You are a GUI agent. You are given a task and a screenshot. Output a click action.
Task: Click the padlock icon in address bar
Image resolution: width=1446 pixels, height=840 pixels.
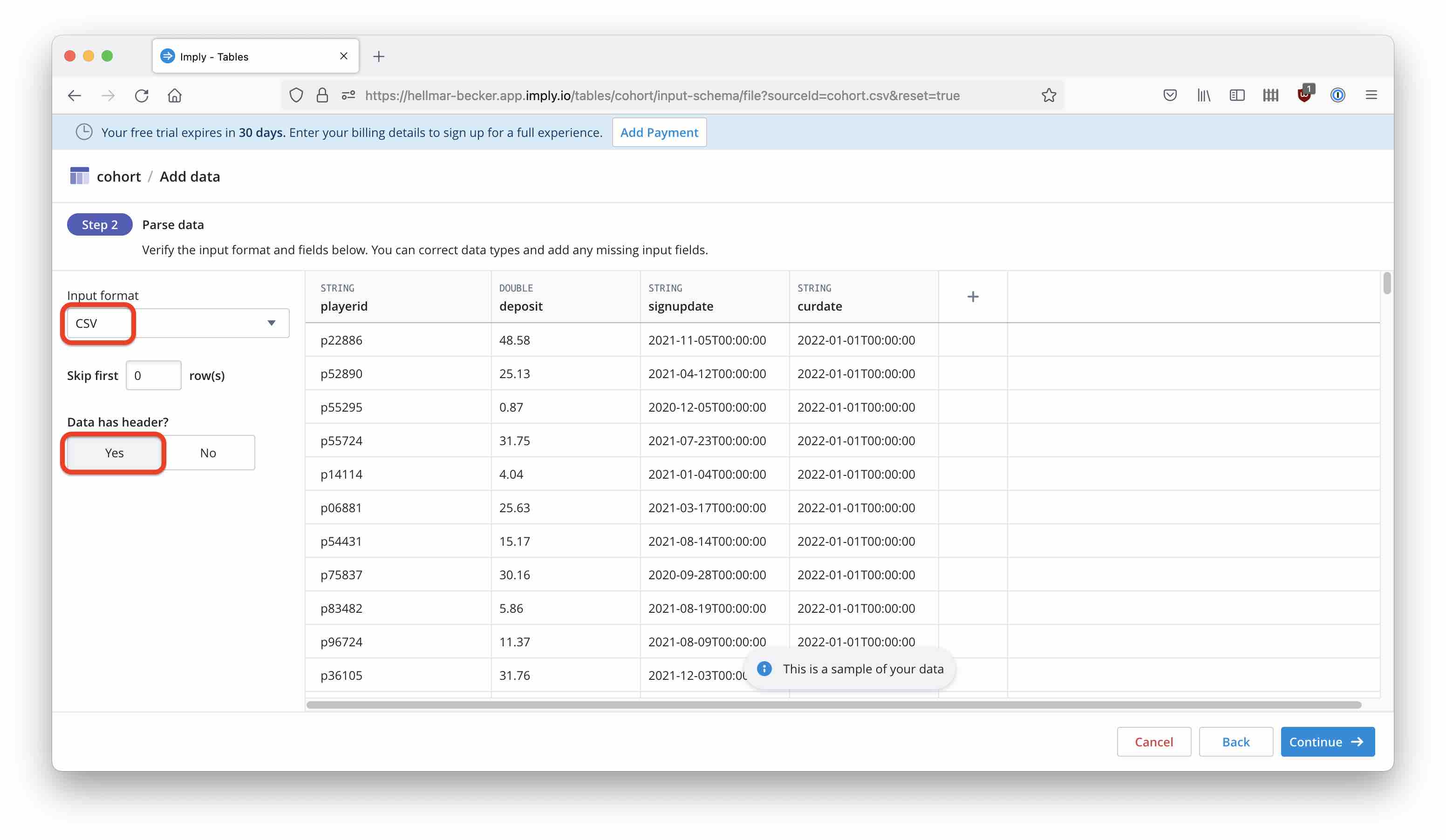tap(322, 95)
